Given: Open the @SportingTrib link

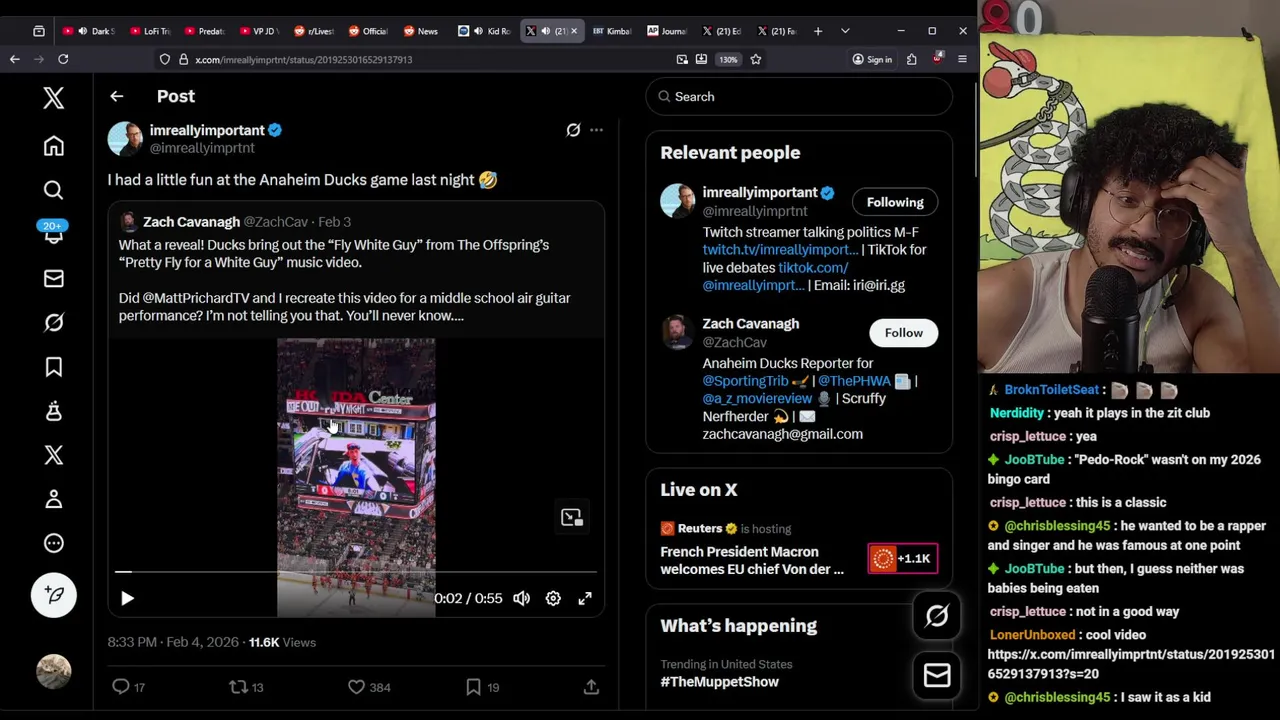Looking at the screenshot, I should 745,381.
